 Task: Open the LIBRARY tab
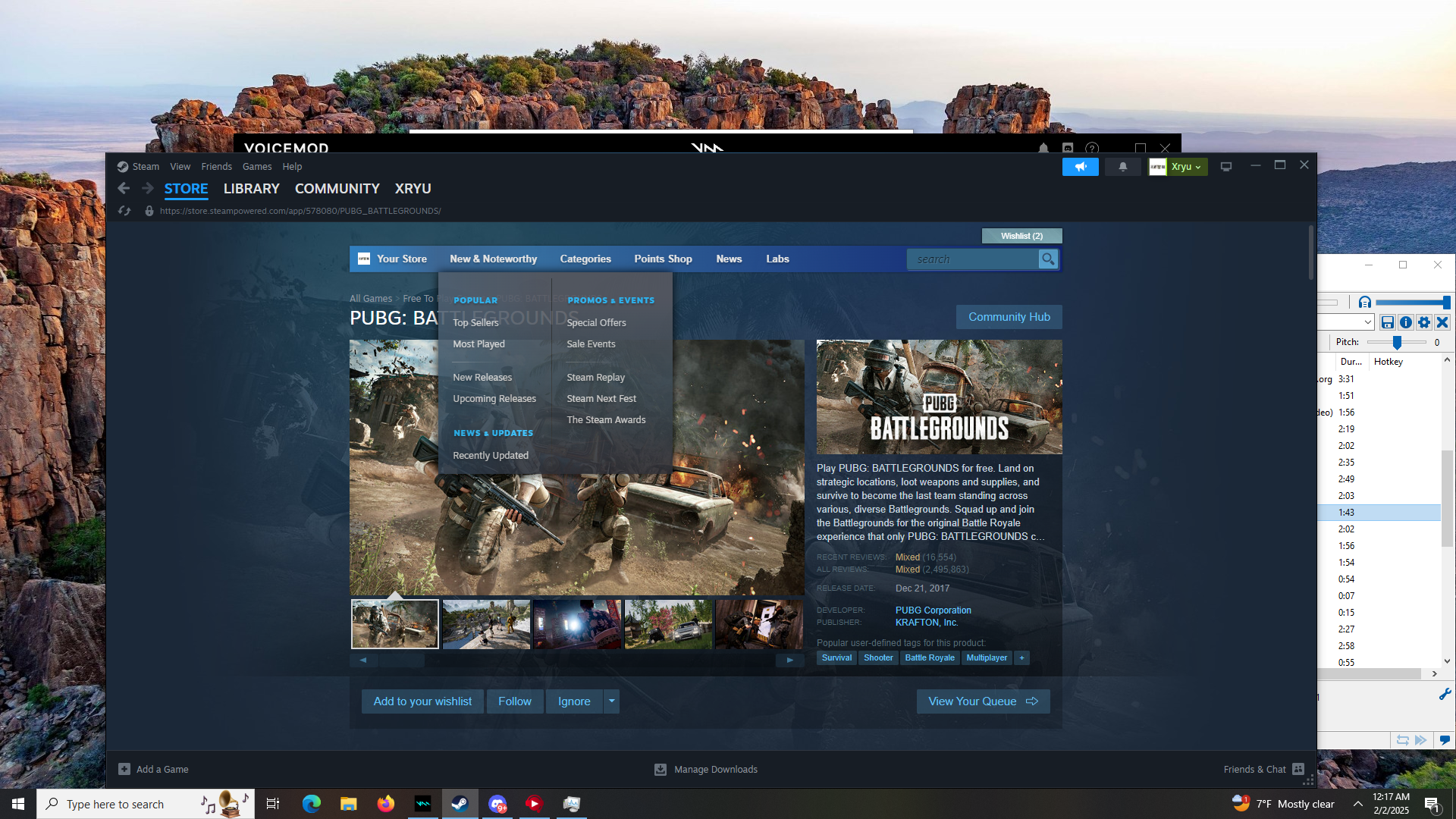point(251,189)
